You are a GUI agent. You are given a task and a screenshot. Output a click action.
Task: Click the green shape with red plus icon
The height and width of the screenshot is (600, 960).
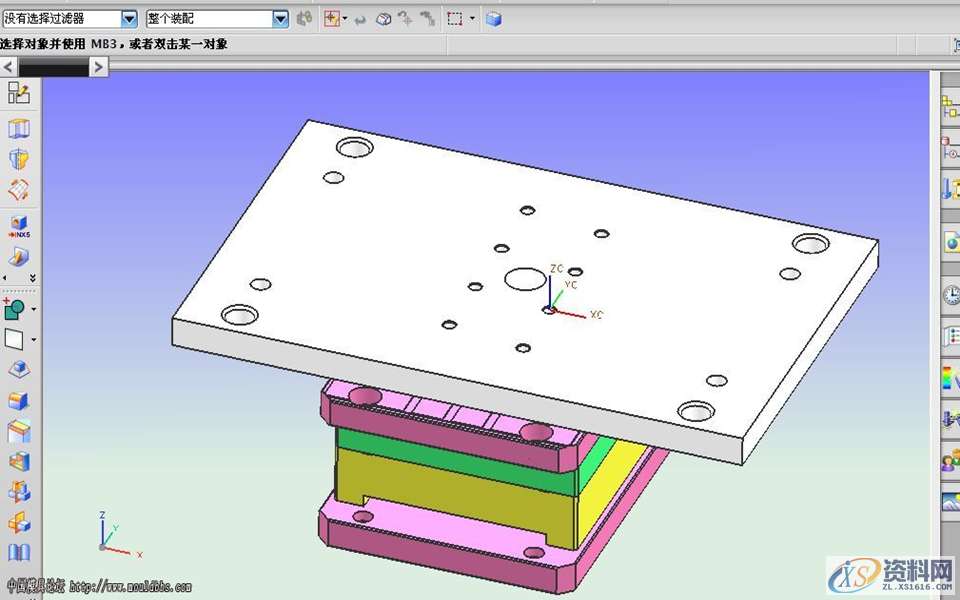click(14, 309)
